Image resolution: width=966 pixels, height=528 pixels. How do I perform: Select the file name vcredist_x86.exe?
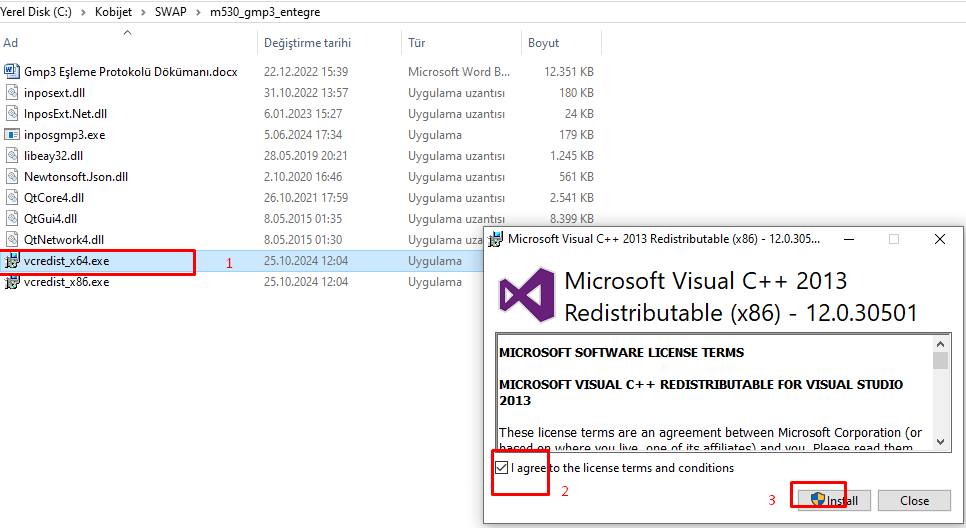coord(67,282)
